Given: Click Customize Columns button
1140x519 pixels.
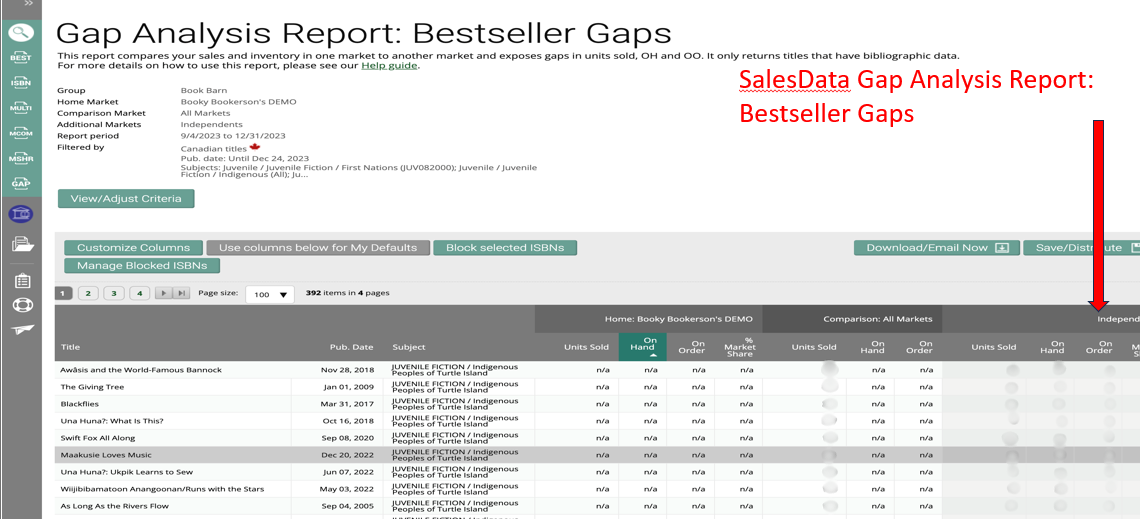Looking at the screenshot, I should (x=134, y=248).
